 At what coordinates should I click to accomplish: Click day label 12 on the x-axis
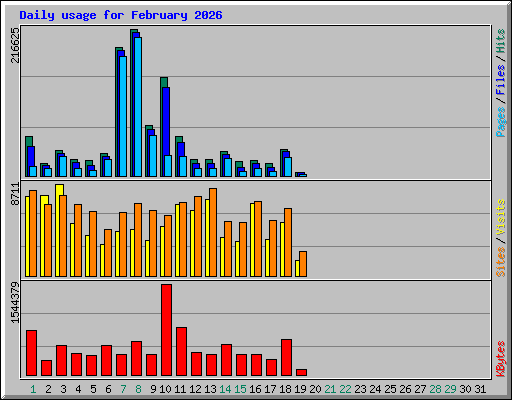195,389
